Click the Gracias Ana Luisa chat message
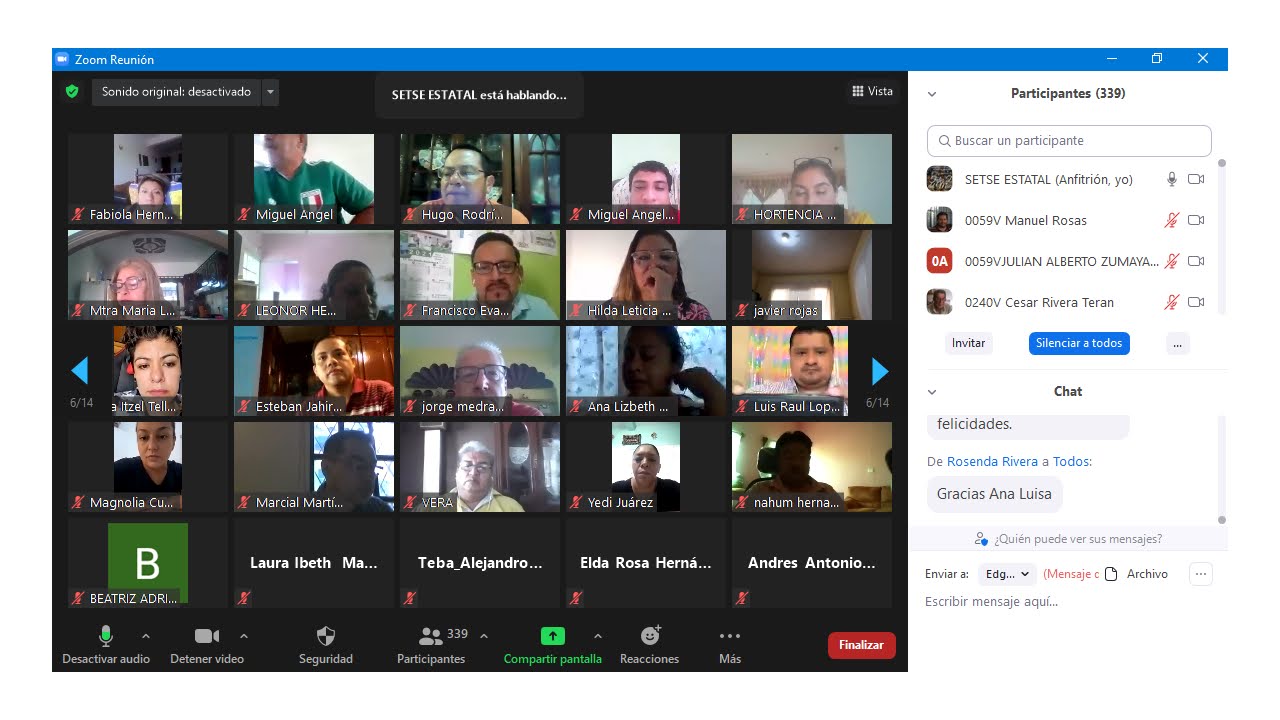The width and height of the screenshot is (1280, 720). click(994, 494)
